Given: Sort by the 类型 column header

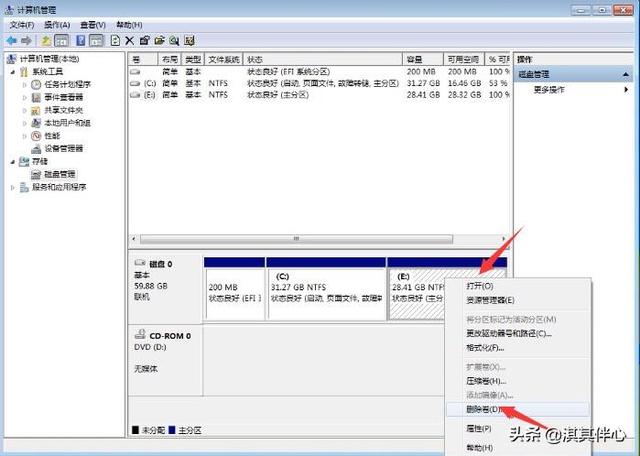Looking at the screenshot, I should (x=193, y=59).
